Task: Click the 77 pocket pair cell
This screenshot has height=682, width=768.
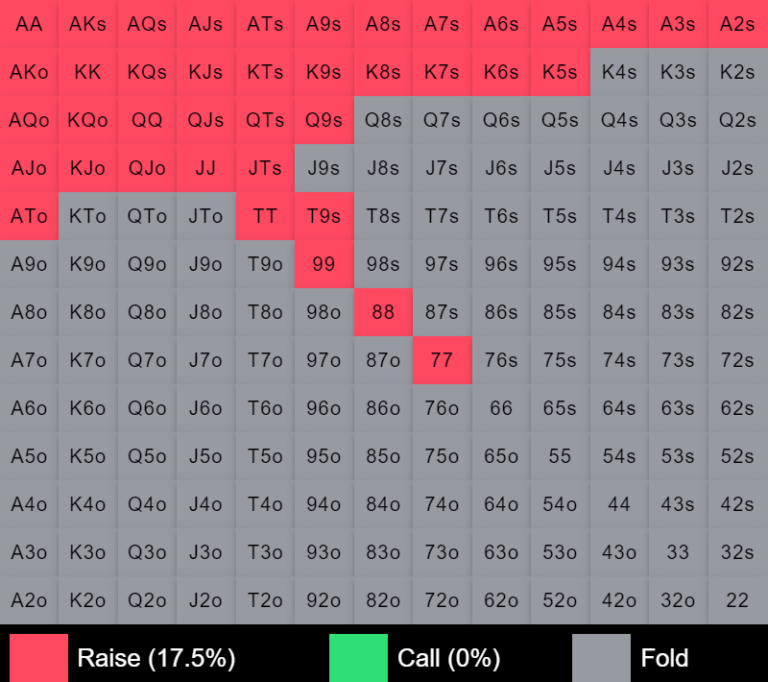Action: point(442,360)
